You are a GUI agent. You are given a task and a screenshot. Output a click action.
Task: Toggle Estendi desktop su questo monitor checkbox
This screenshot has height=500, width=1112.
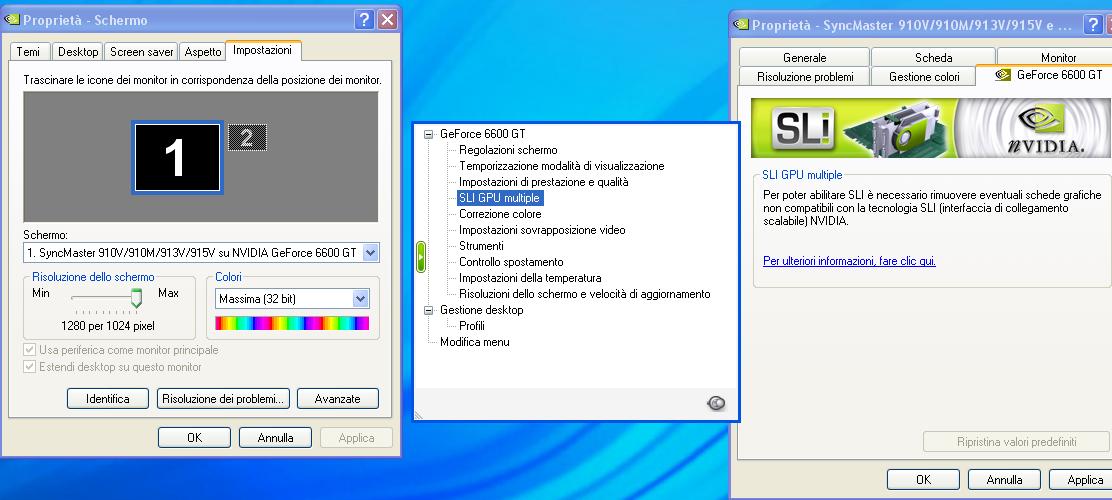point(30,367)
